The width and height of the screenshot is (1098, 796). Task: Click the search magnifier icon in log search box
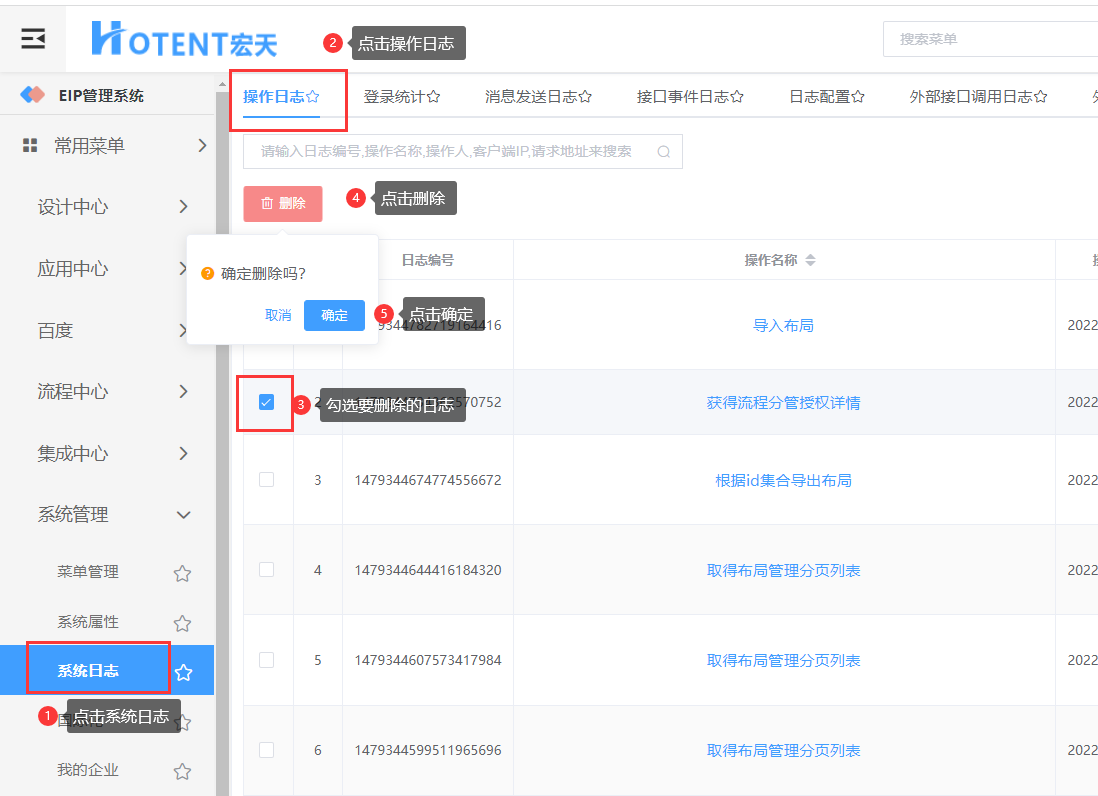pyautogui.click(x=663, y=152)
